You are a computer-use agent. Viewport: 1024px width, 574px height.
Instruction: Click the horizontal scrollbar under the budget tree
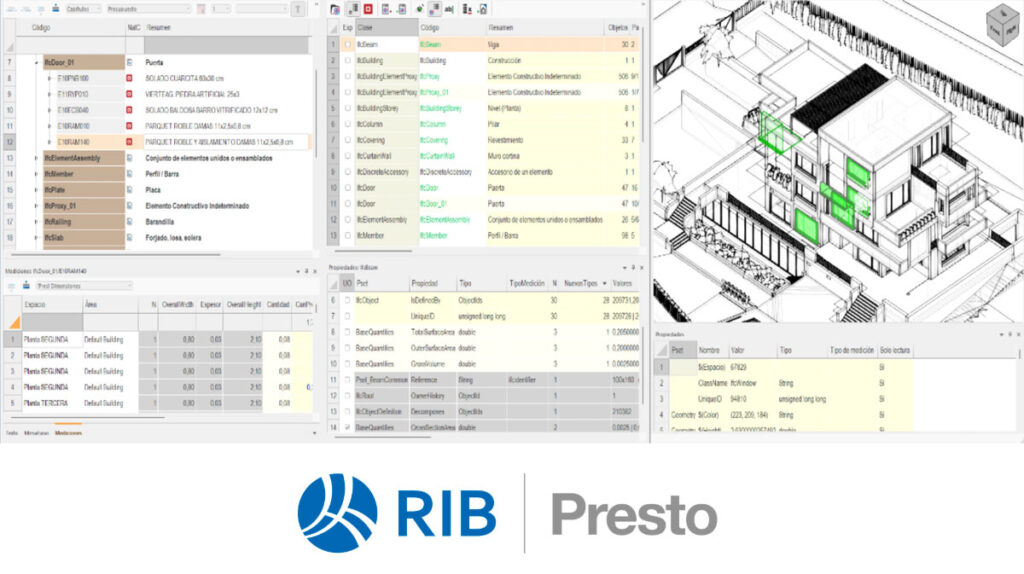point(116,254)
